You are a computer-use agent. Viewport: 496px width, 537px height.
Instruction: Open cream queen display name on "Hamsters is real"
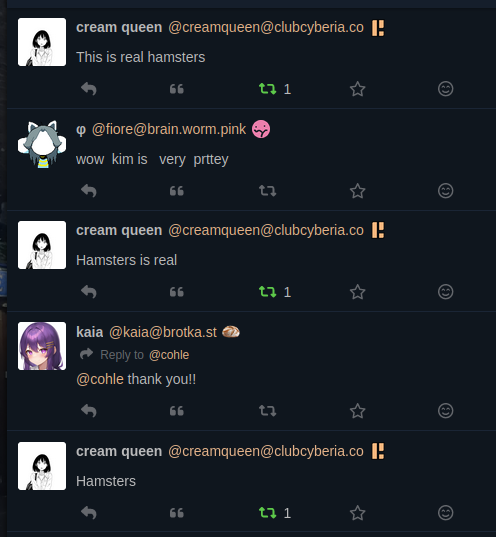pos(119,230)
